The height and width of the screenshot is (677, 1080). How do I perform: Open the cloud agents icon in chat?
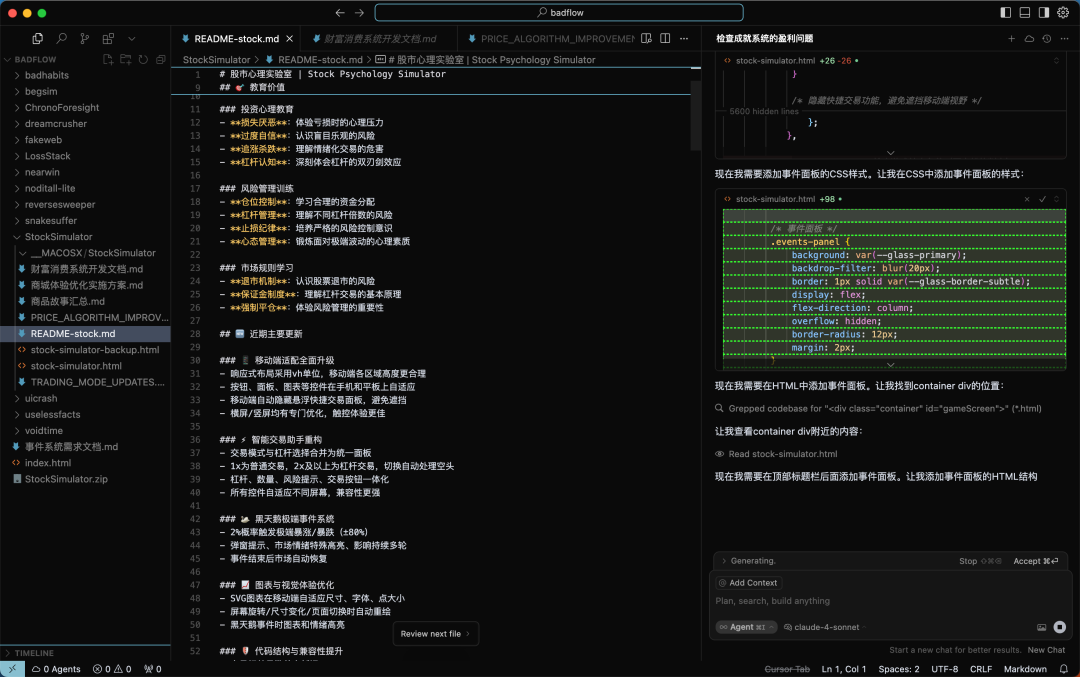coord(1029,39)
